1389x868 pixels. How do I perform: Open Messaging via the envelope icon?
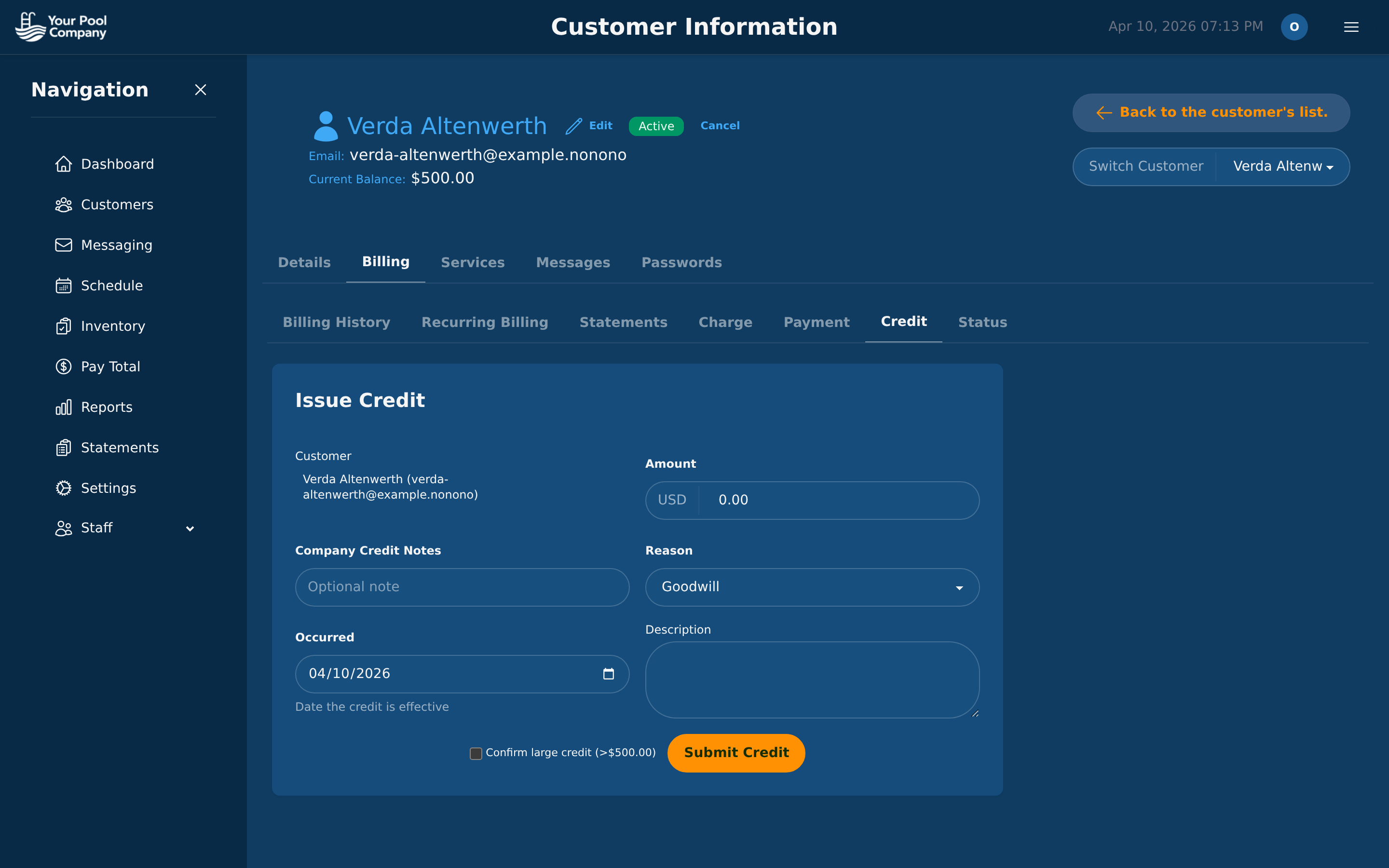point(64,244)
